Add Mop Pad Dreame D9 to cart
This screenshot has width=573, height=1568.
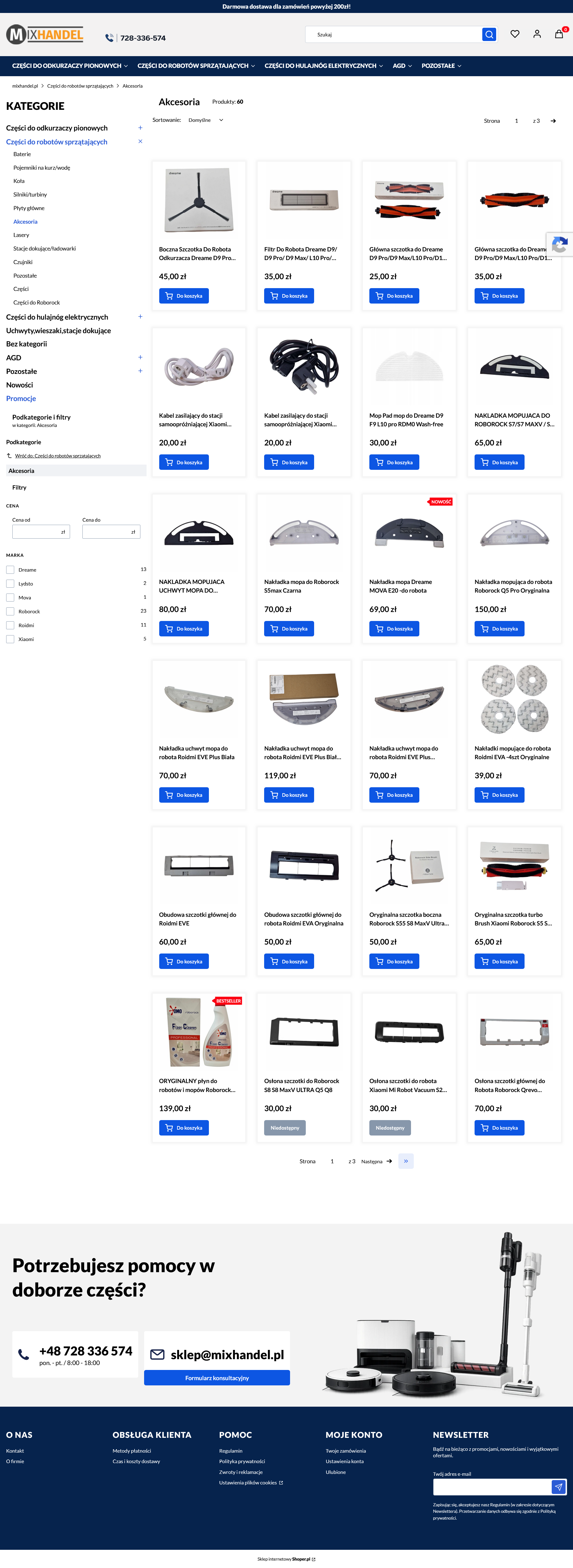(394, 463)
